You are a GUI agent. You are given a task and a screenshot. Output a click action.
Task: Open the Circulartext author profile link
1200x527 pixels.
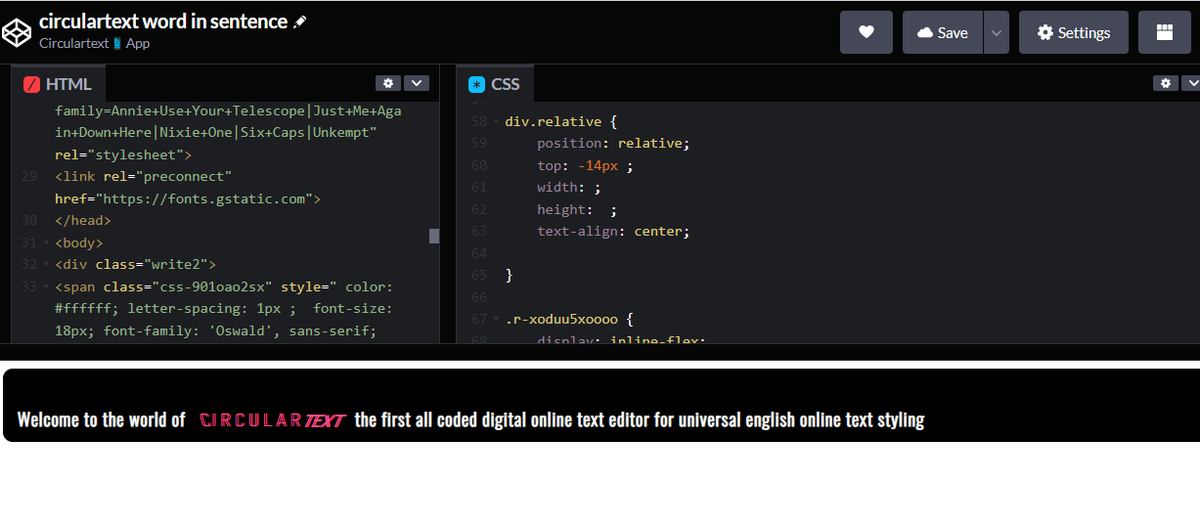coord(74,43)
